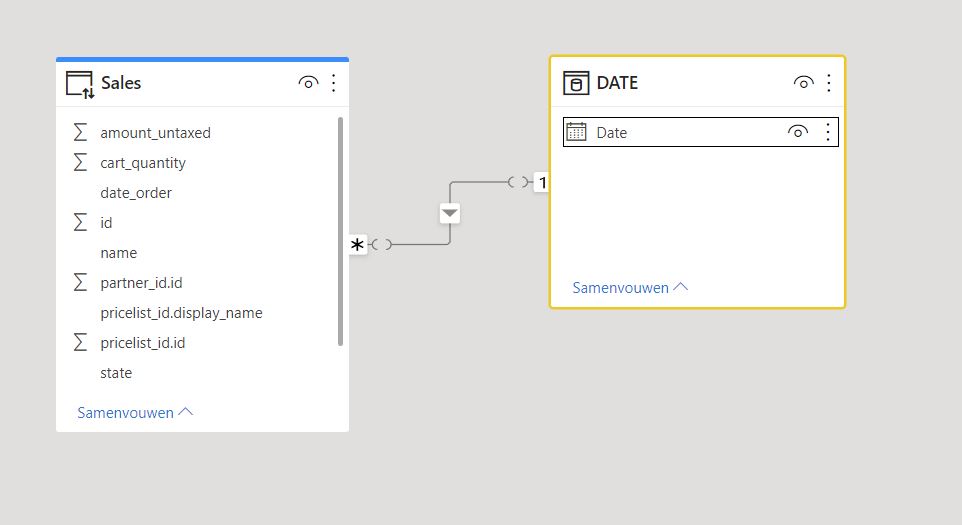Select the id field in Sales
This screenshot has height=525, width=962.
106,223
